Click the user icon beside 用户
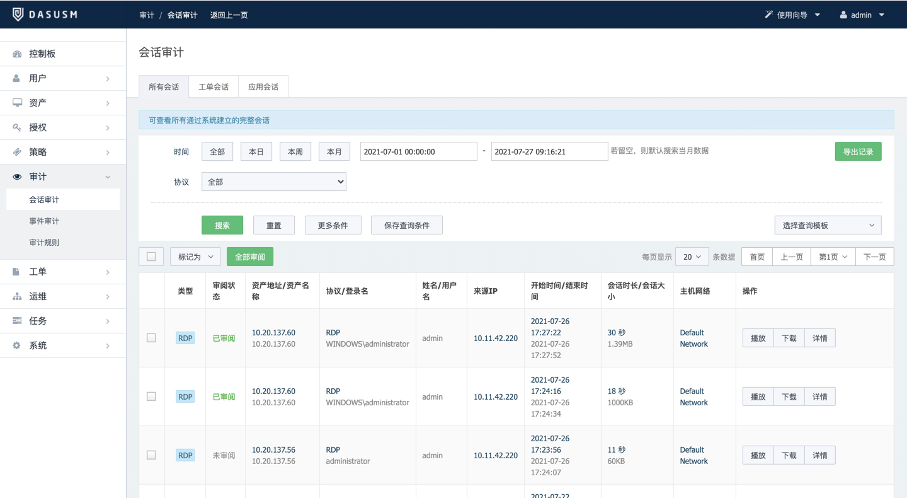 17,78
